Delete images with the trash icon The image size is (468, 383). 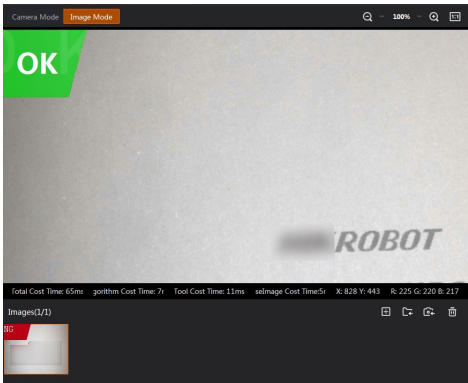point(452,312)
